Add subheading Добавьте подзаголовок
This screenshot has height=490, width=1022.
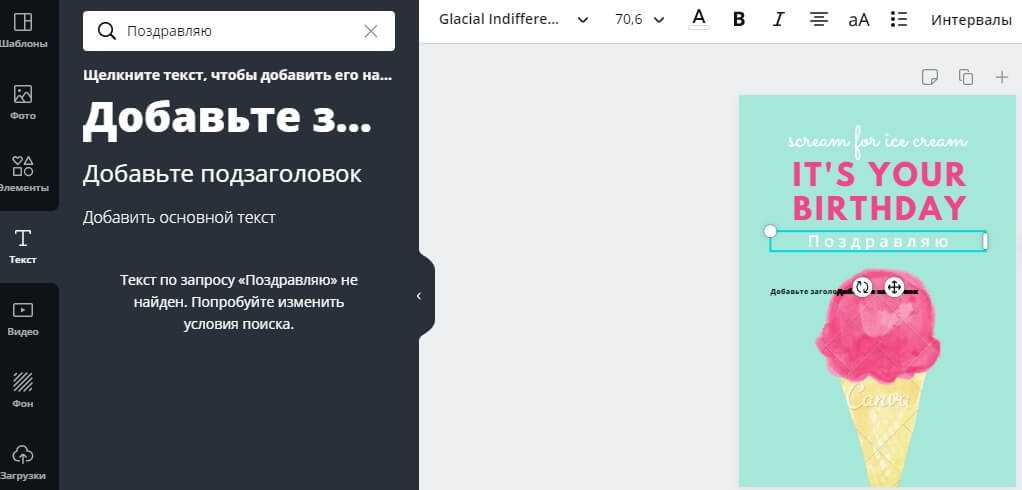click(x=222, y=174)
